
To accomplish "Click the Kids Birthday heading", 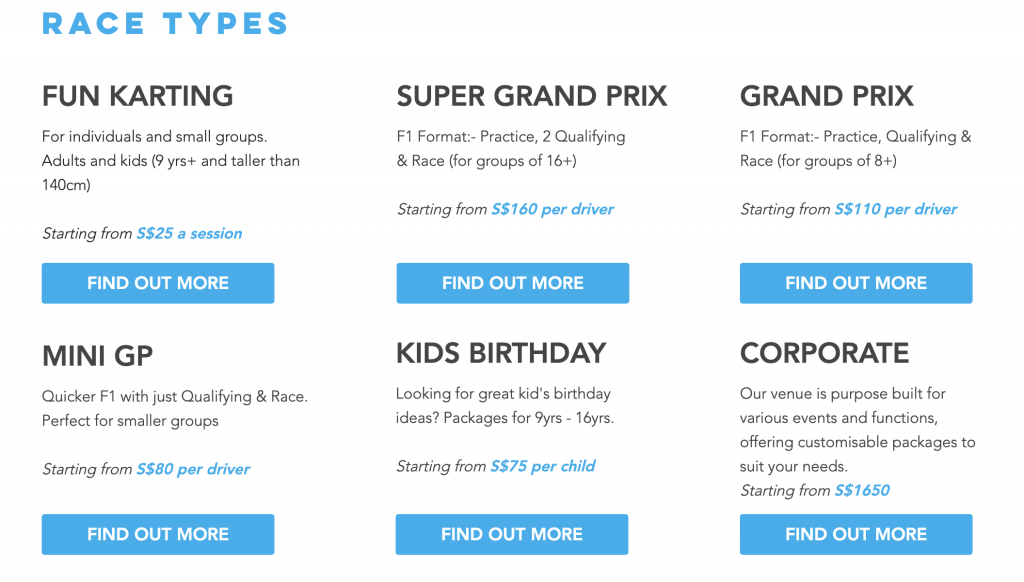I will pos(501,353).
